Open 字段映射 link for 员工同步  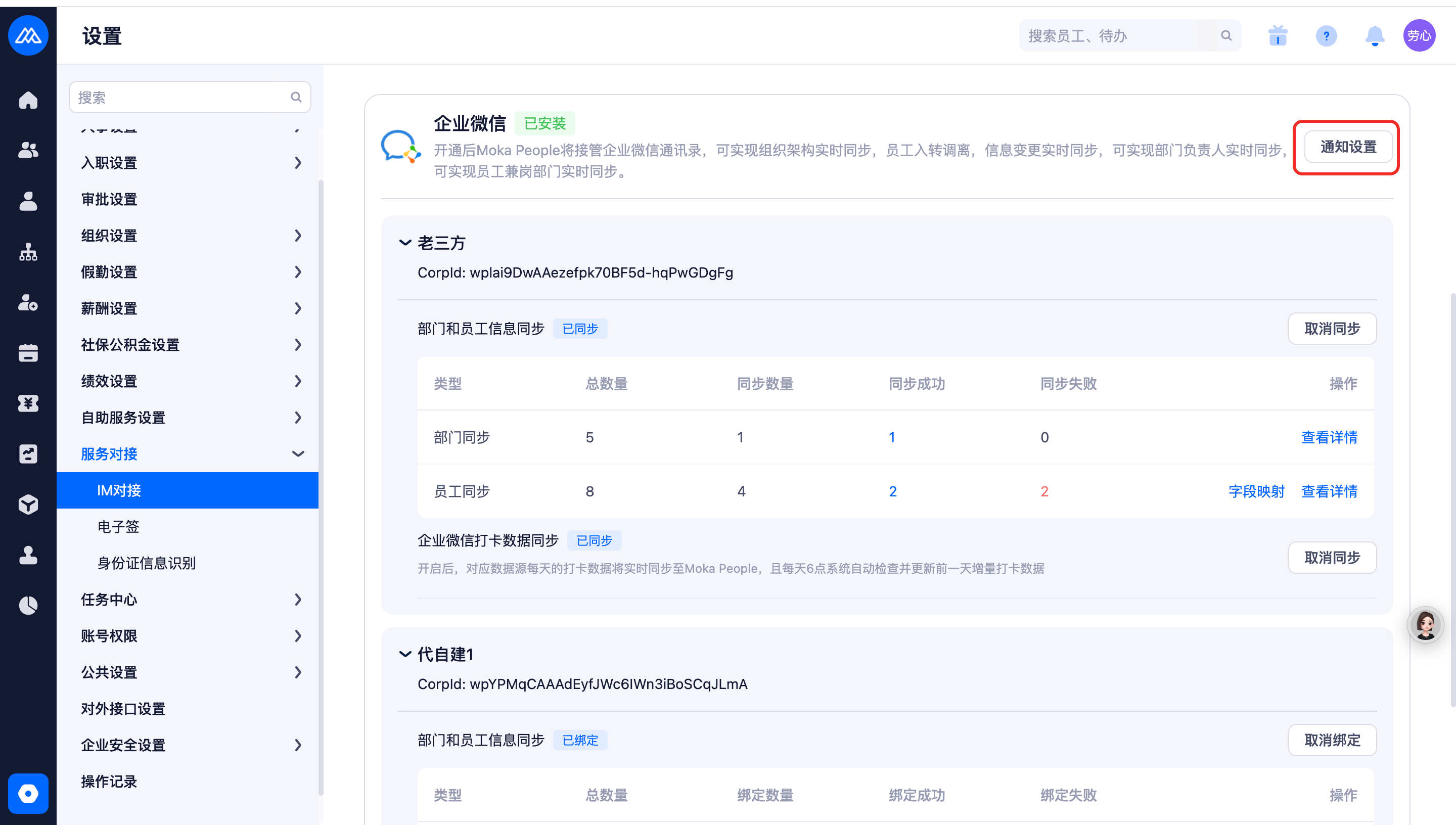pyautogui.click(x=1256, y=491)
